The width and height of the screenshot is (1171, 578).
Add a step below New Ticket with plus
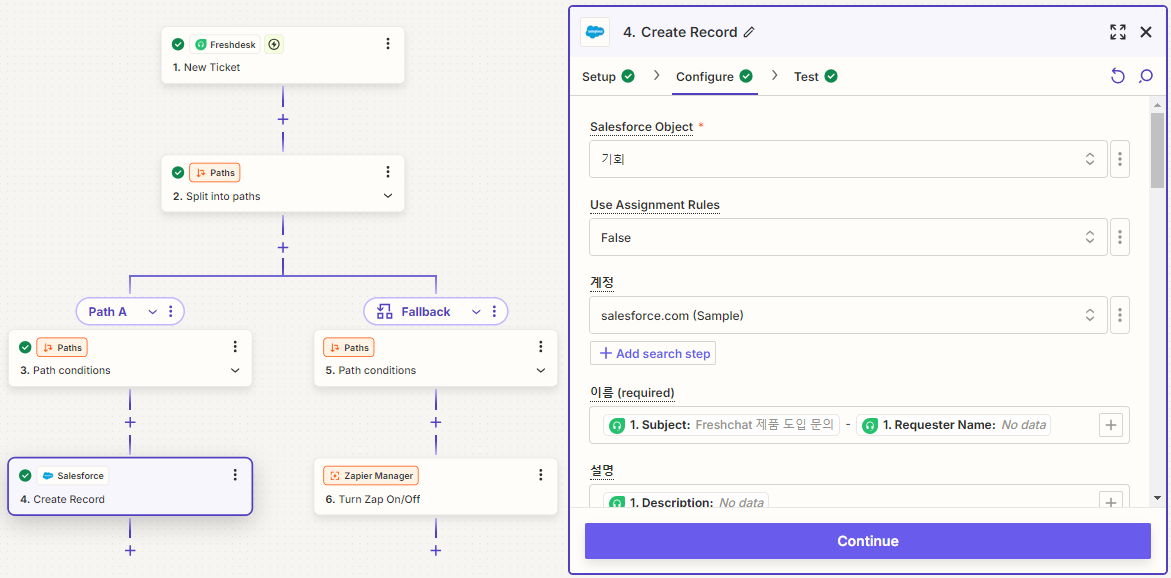pos(283,119)
